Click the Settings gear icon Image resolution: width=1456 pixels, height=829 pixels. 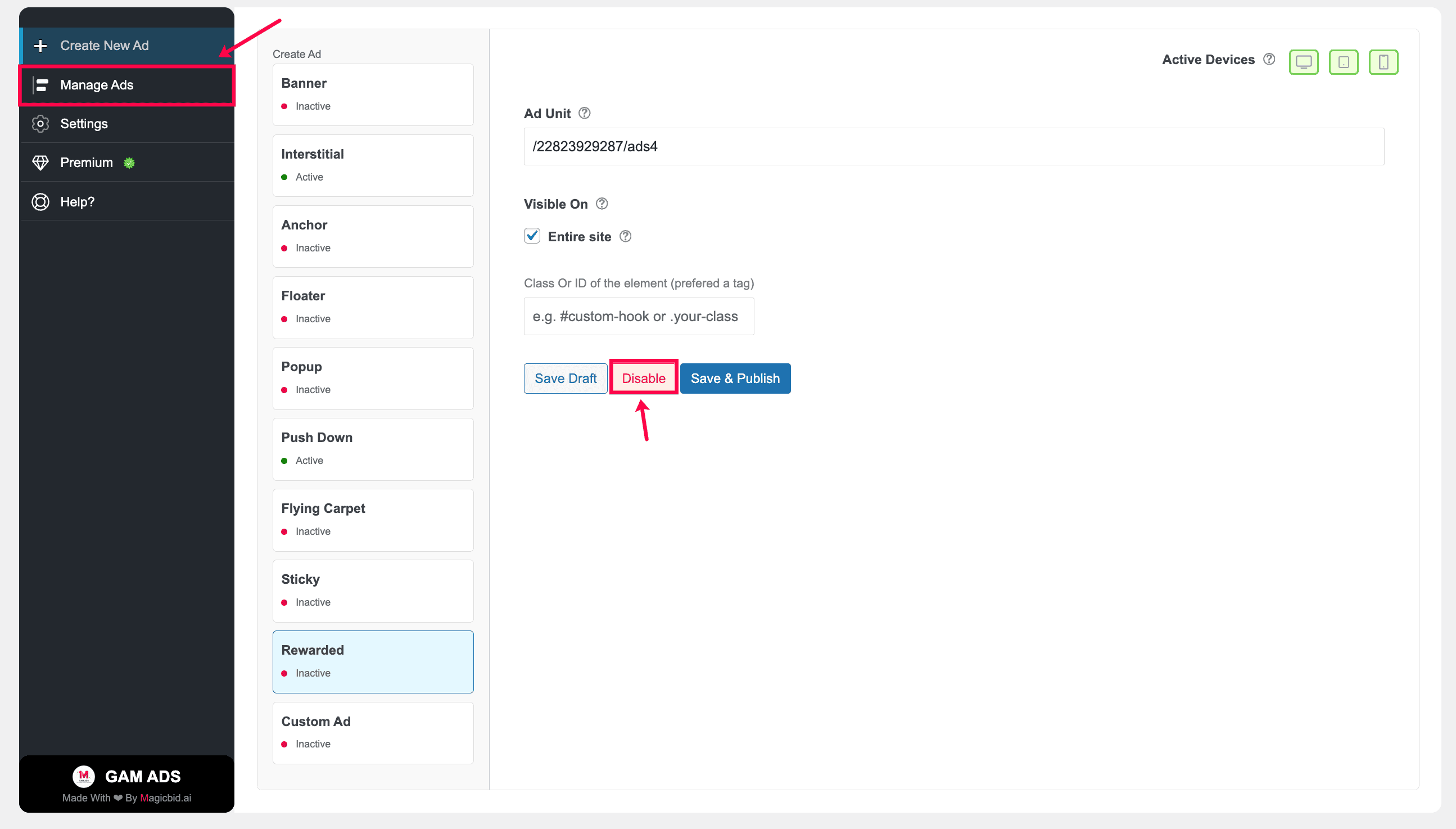(40, 124)
